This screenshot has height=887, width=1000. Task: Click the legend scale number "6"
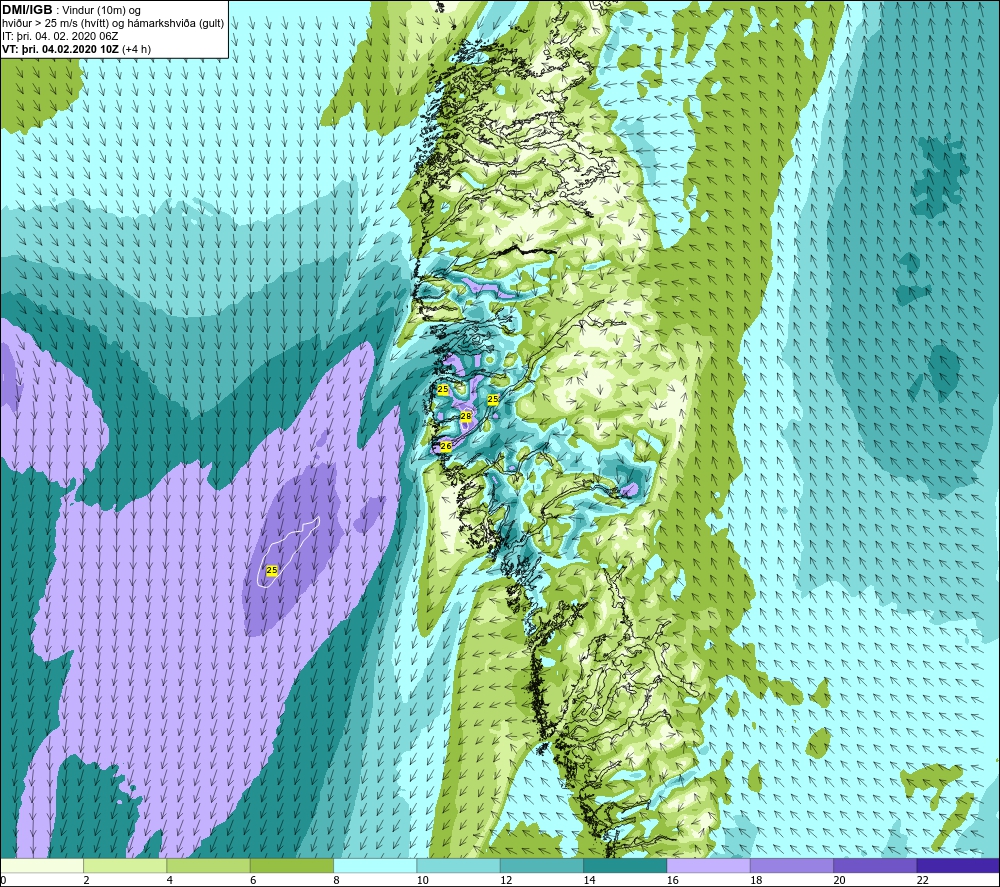click(x=253, y=880)
